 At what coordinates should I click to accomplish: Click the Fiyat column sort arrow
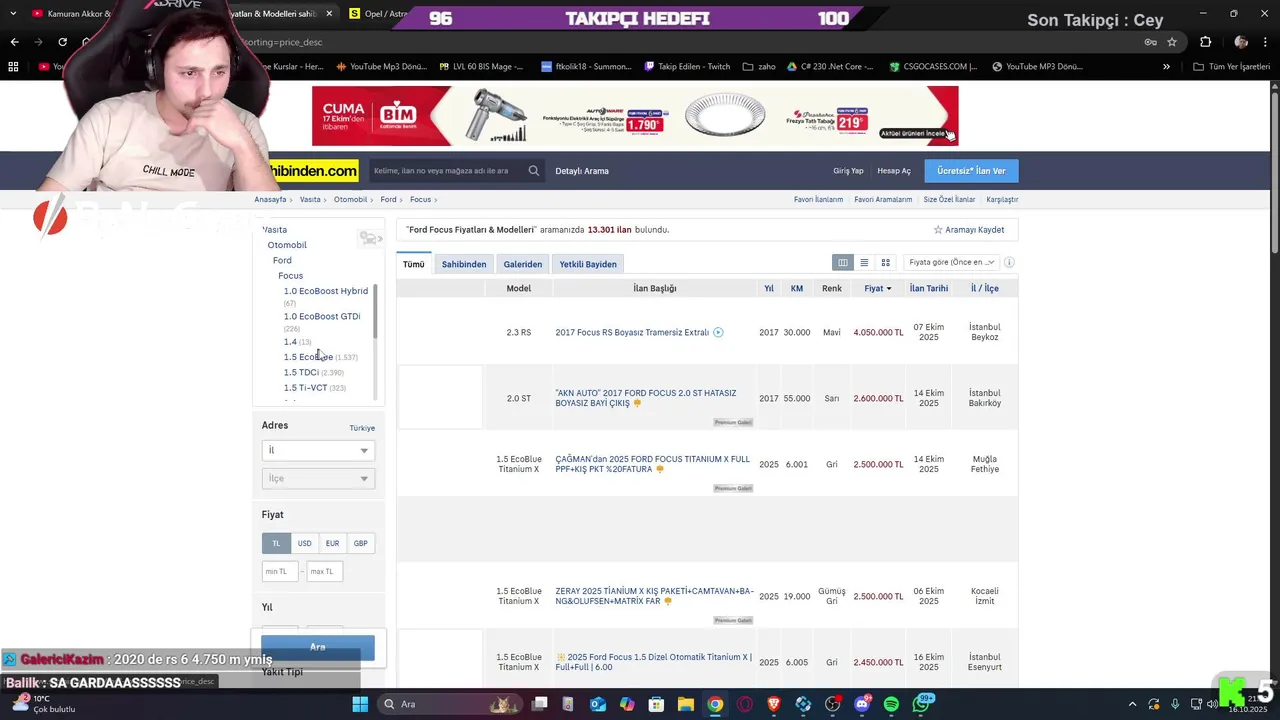click(889, 289)
